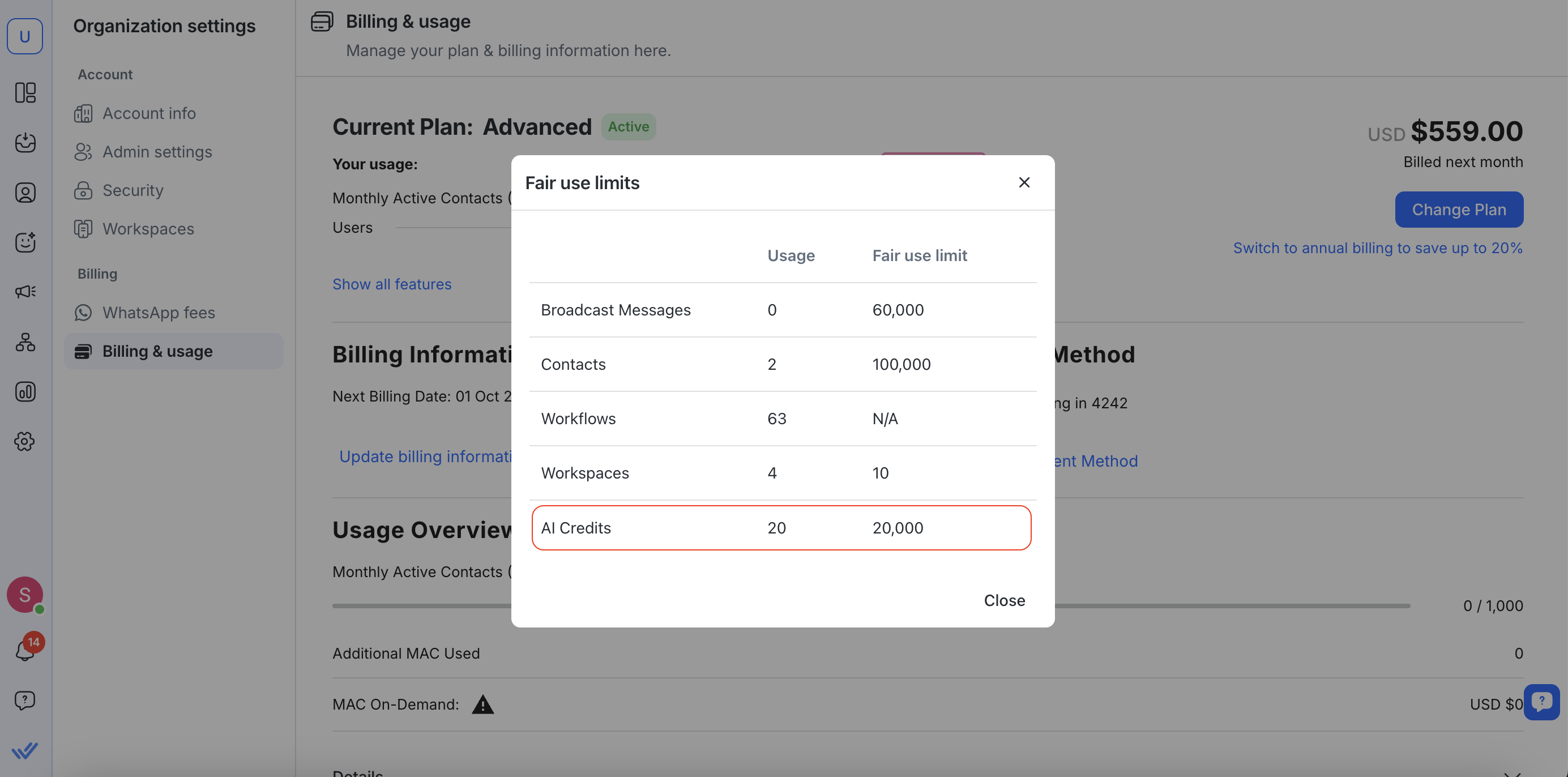Open the contacts icon in left rail

25,193
